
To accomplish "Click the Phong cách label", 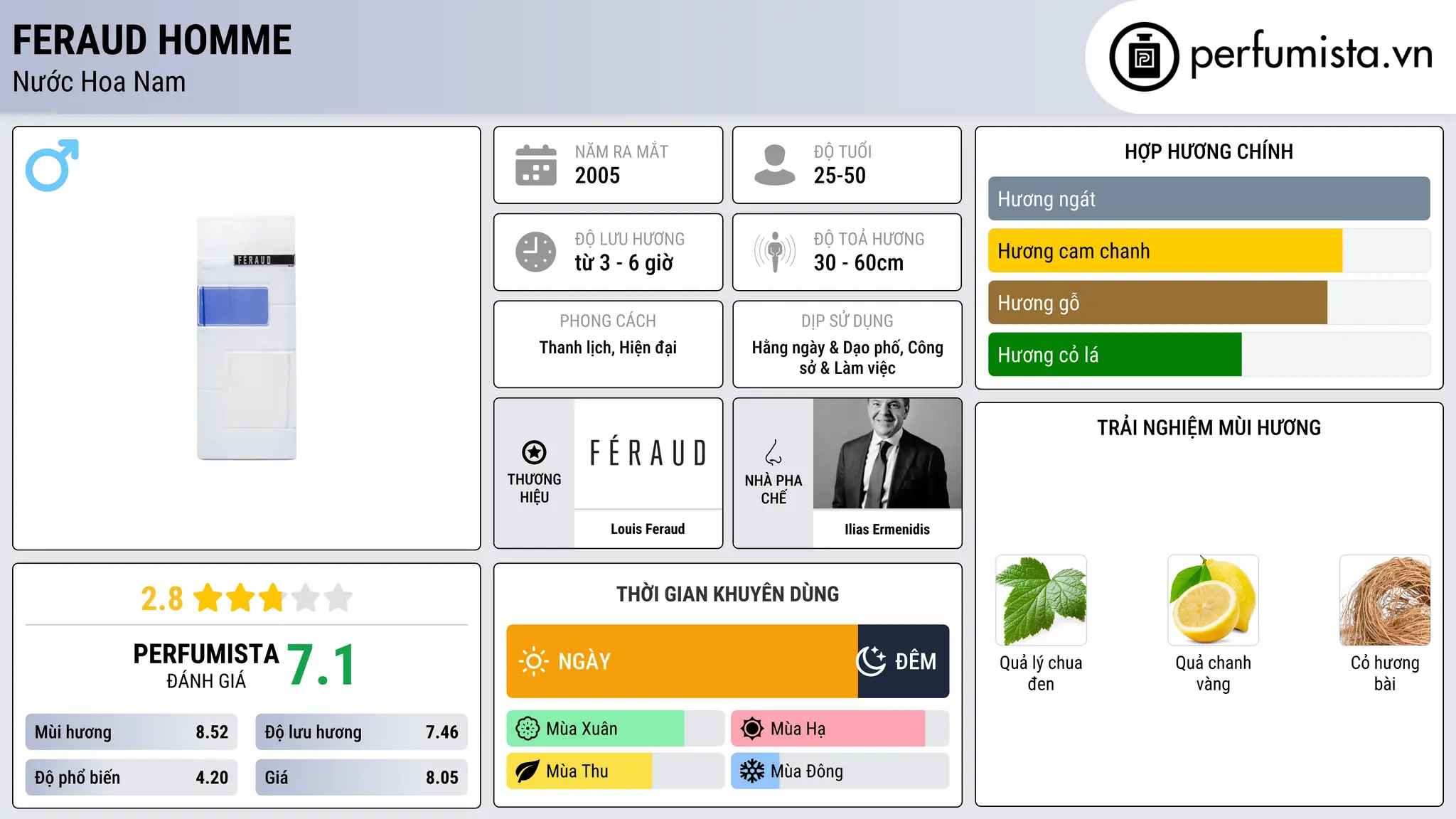I will click(608, 321).
